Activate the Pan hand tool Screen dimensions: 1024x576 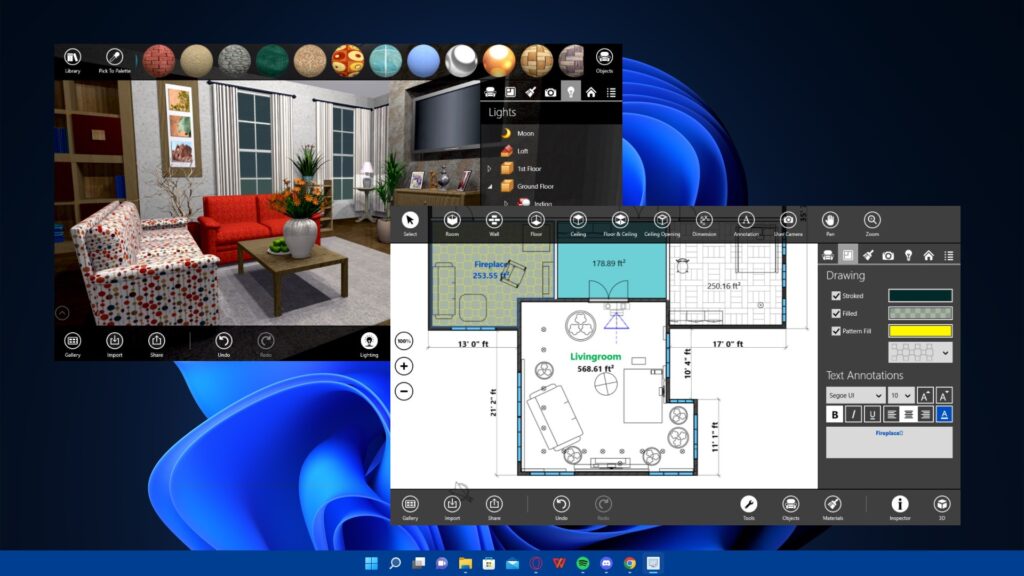(x=830, y=223)
